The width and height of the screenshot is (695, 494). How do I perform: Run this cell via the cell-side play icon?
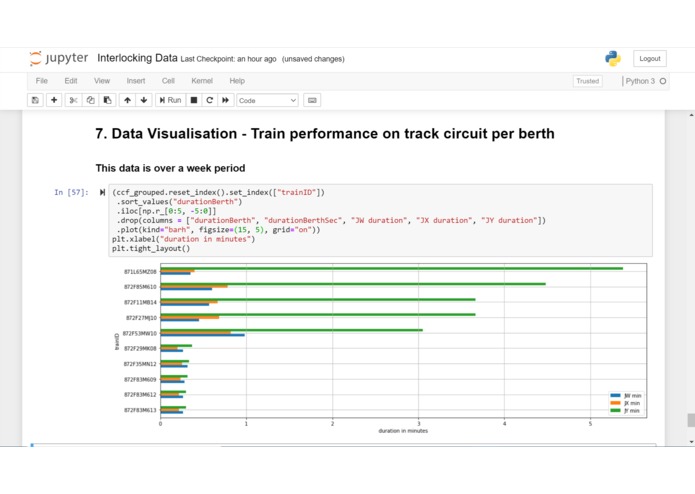[102, 192]
